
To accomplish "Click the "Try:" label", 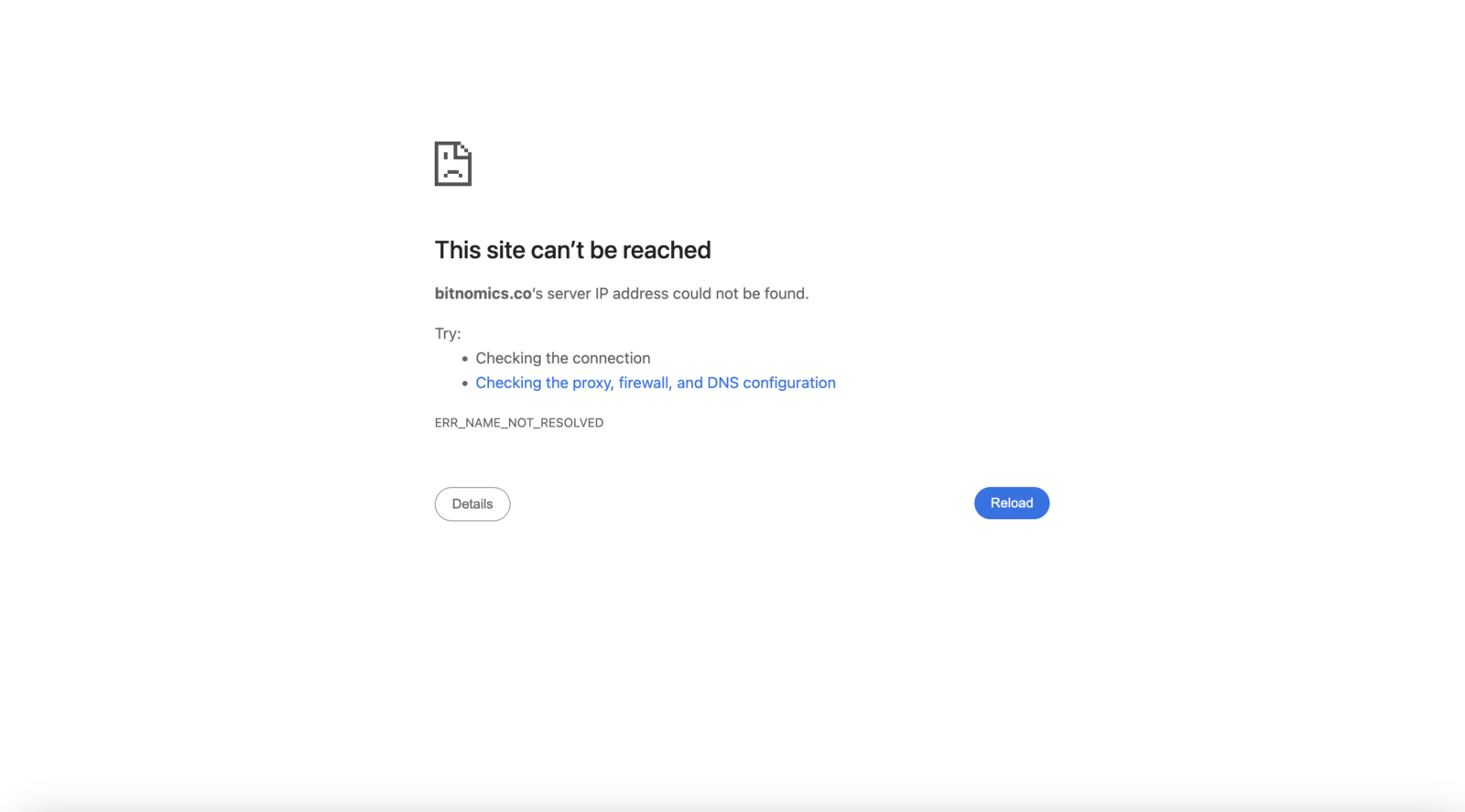I will tap(448, 333).
